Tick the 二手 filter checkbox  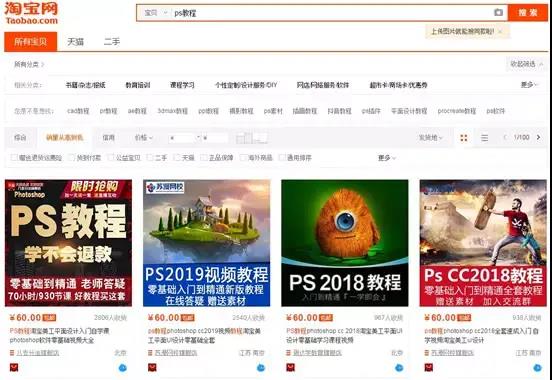tap(150, 158)
